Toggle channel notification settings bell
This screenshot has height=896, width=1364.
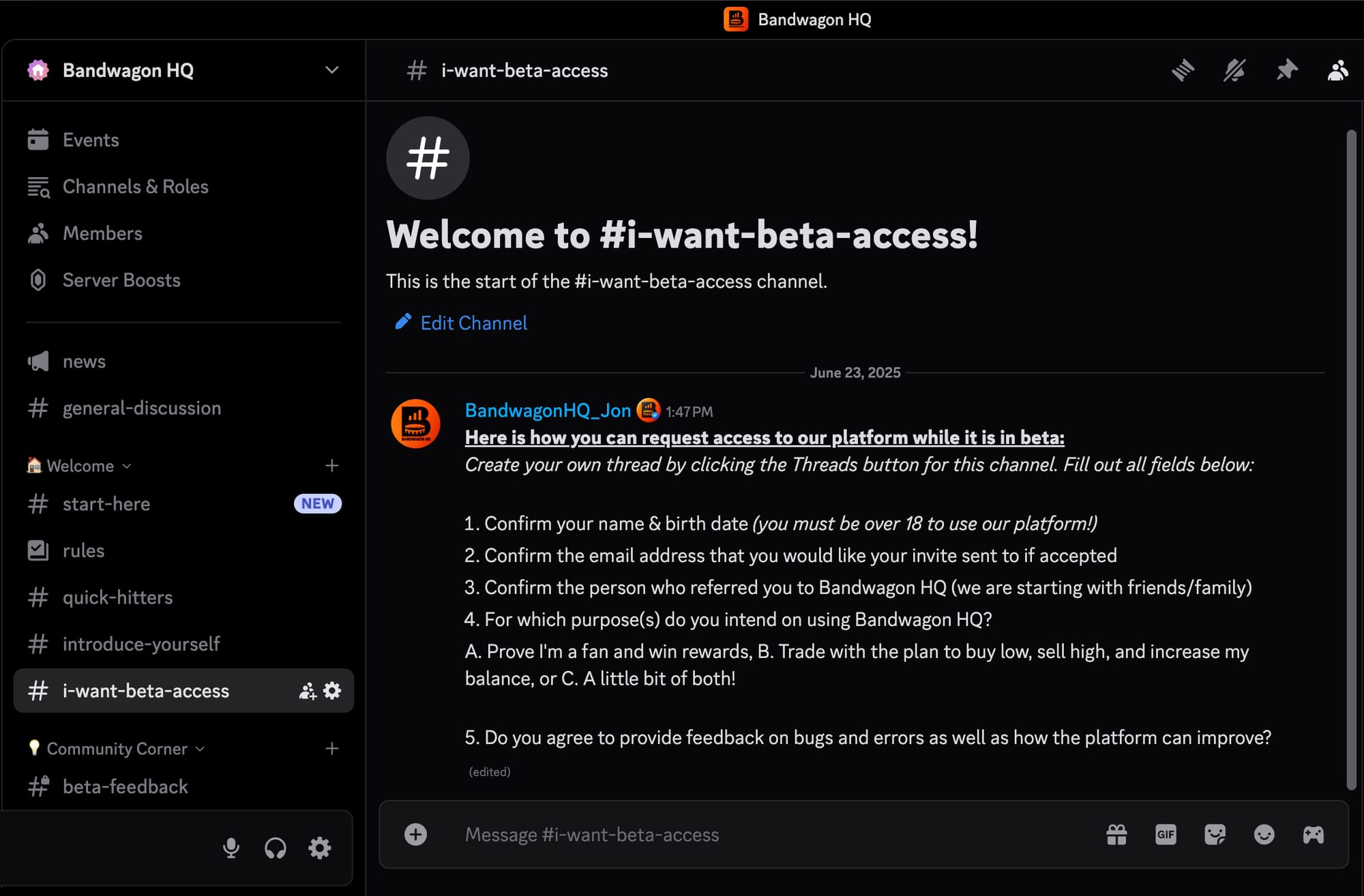[1235, 70]
